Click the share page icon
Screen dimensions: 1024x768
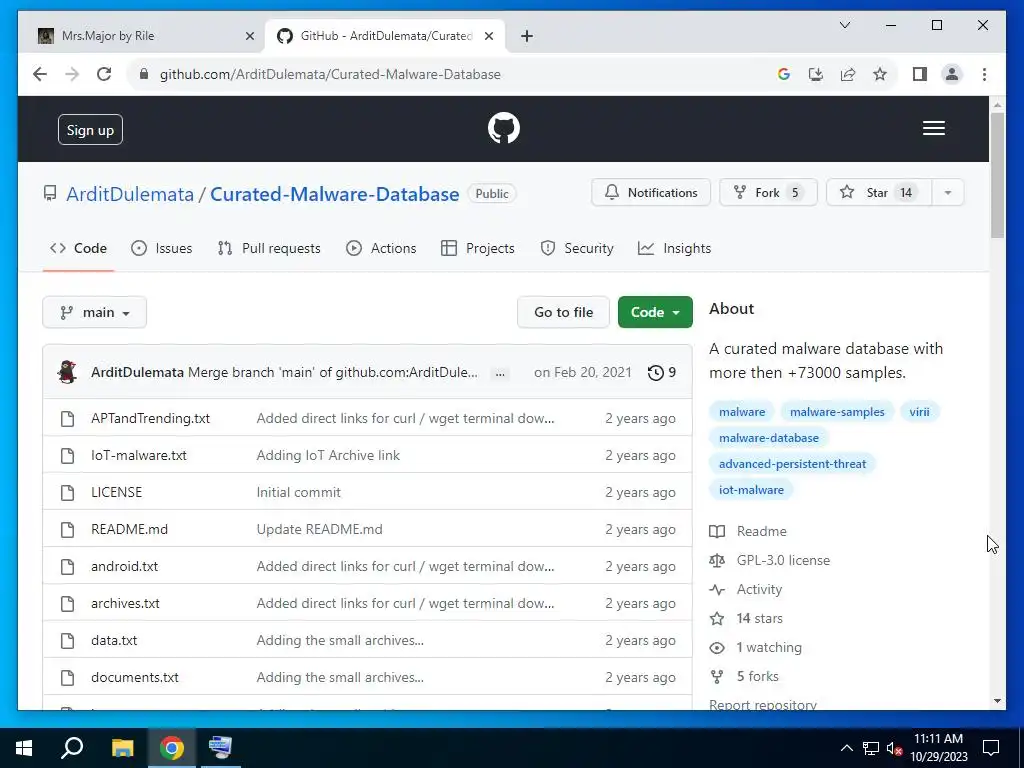848,74
